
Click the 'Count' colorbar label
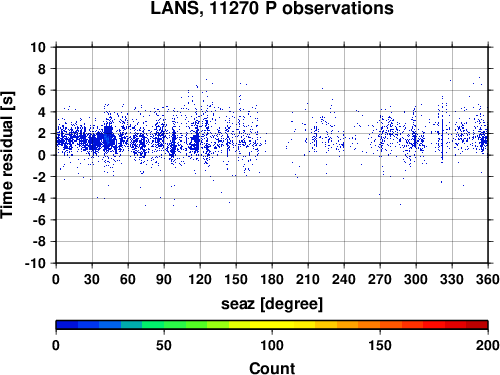(272, 368)
